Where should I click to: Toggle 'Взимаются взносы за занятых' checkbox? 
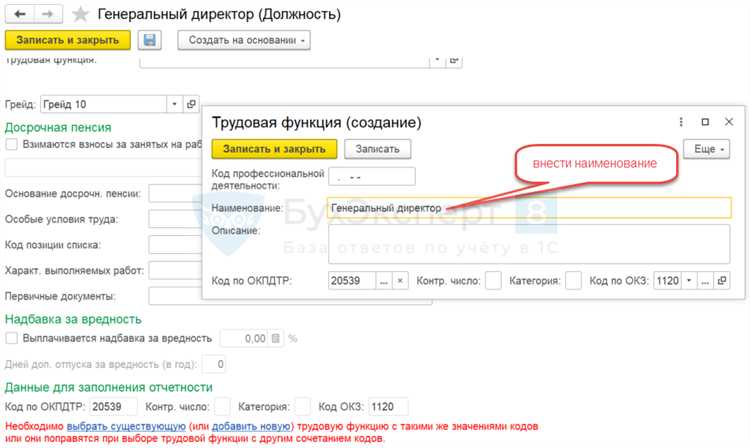tap(12, 145)
